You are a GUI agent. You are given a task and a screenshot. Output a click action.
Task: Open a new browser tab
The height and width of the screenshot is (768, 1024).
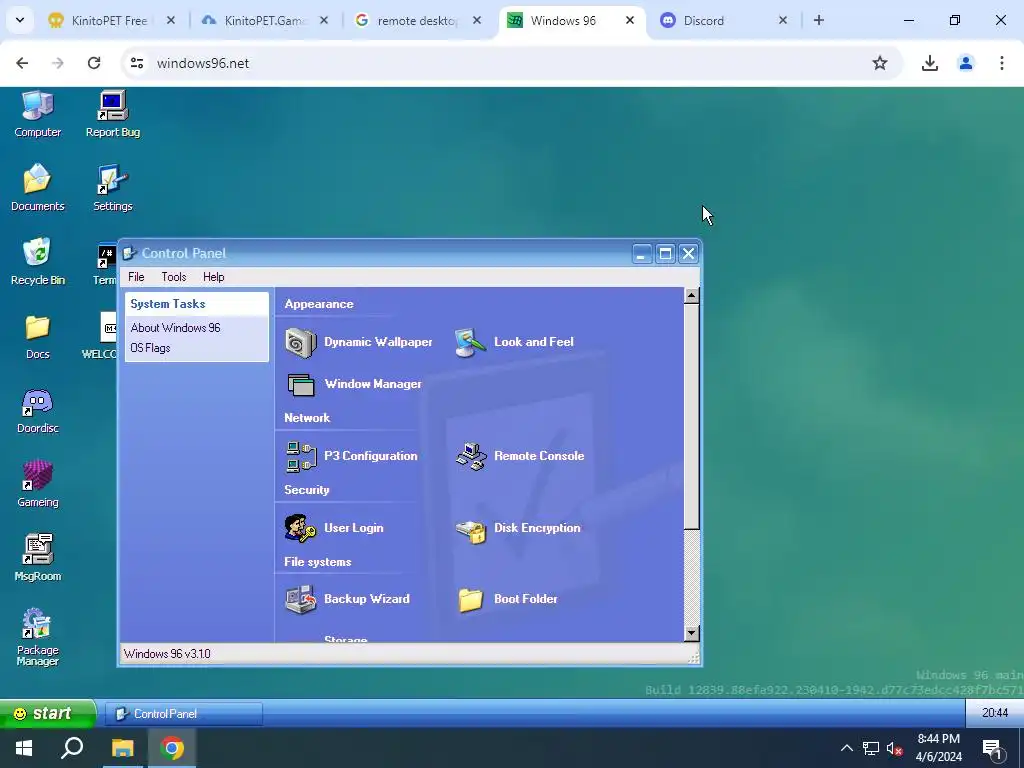(819, 20)
